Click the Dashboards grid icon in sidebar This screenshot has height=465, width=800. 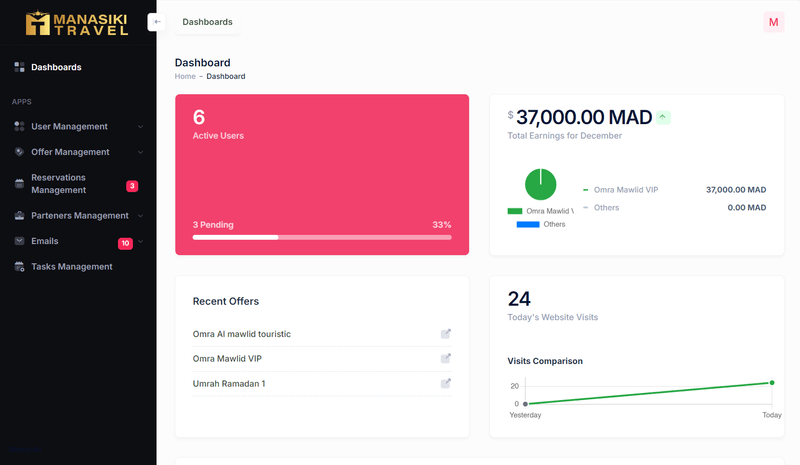pyautogui.click(x=20, y=67)
